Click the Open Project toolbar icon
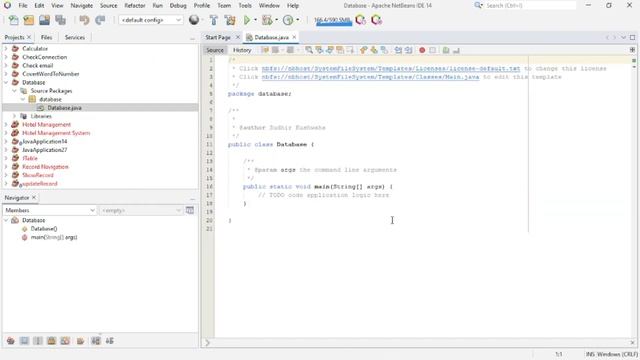This screenshot has width=640, height=360. tap(44, 20)
